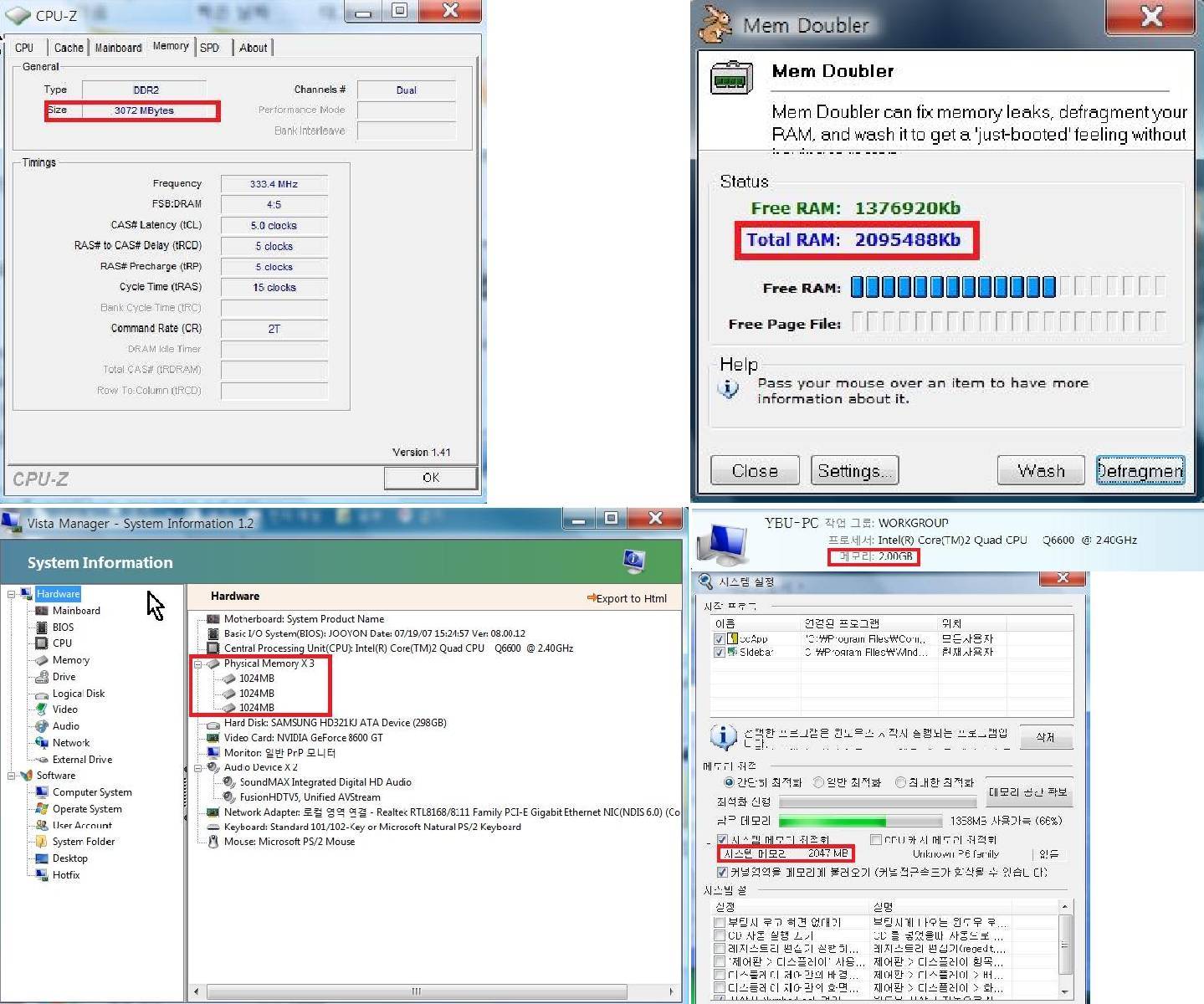Viewport: 1204px width, 1004px height.
Task: Open the Computer System icon under Software
Action: (x=41, y=791)
